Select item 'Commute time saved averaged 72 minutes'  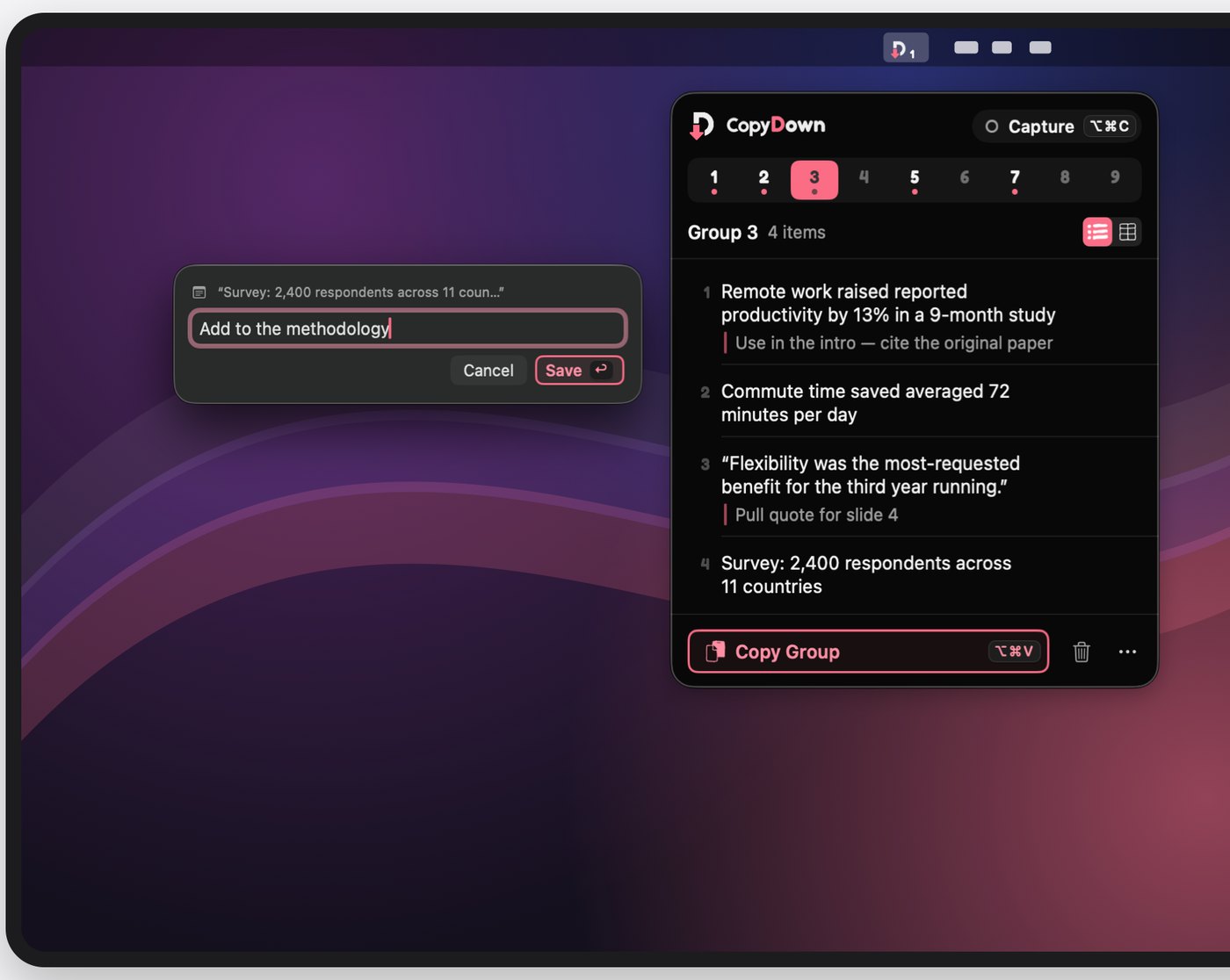915,402
